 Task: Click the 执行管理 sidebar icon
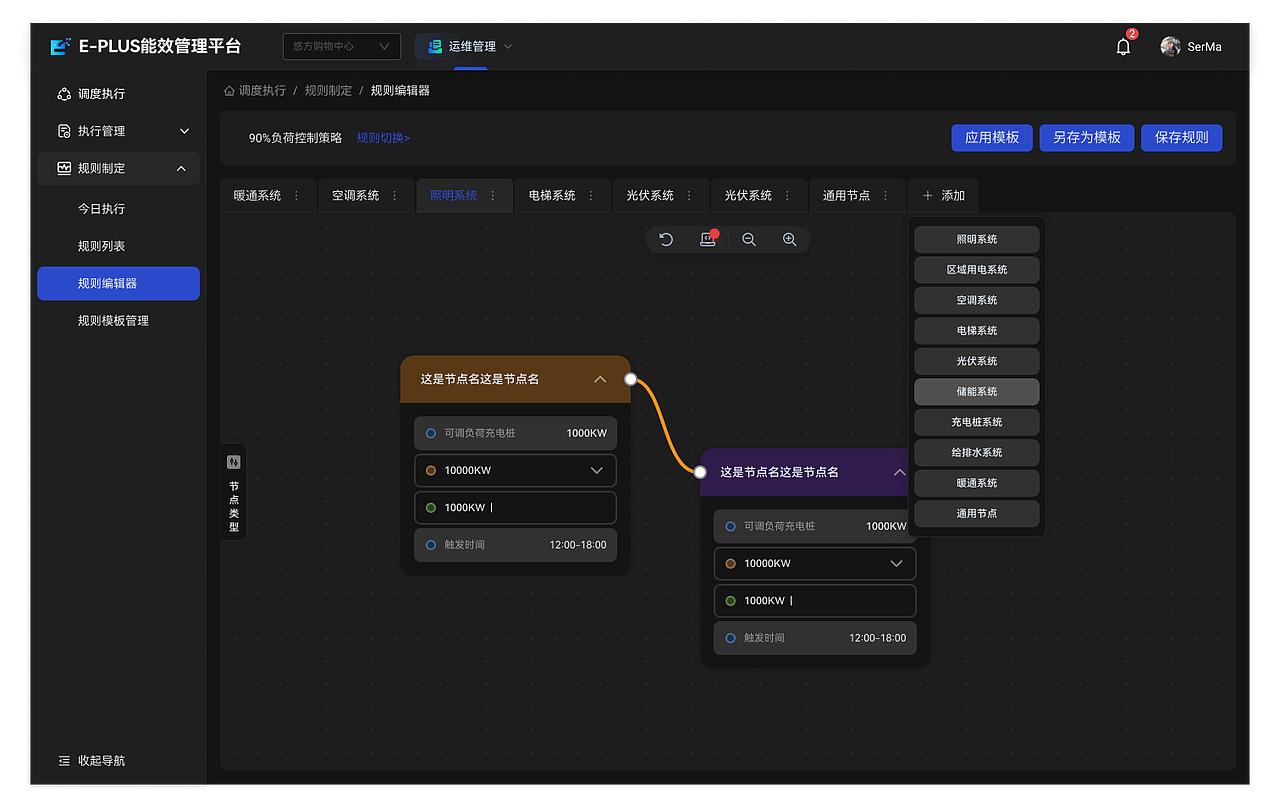coord(64,131)
